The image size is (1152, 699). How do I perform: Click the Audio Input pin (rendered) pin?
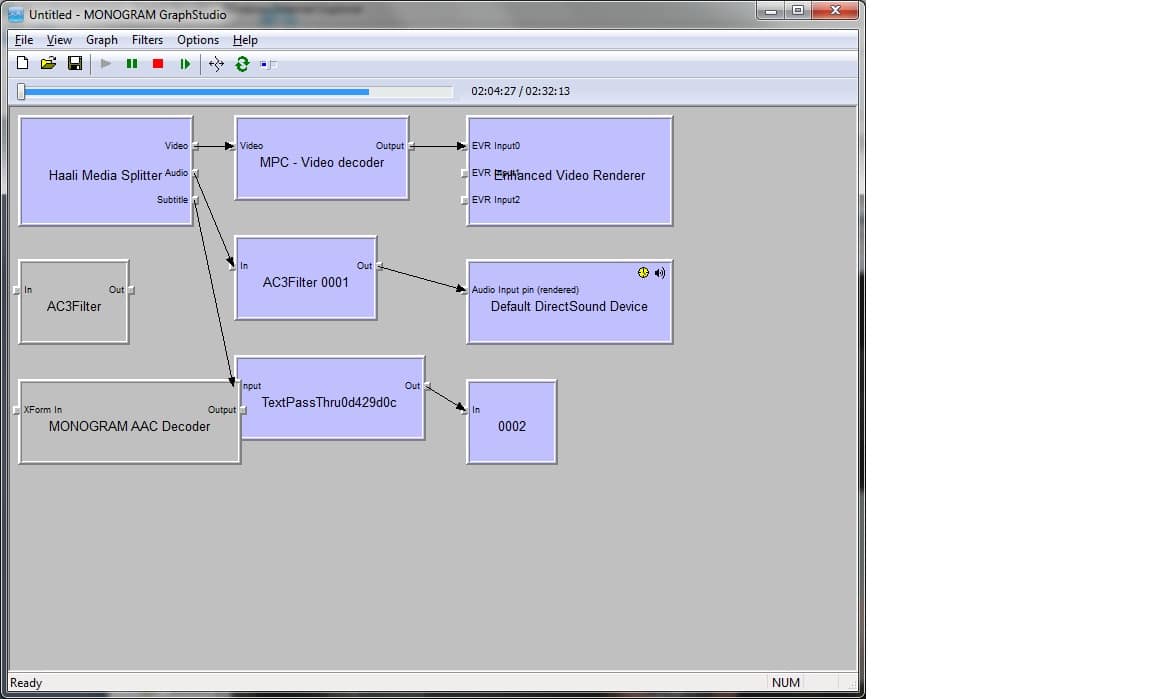point(464,290)
